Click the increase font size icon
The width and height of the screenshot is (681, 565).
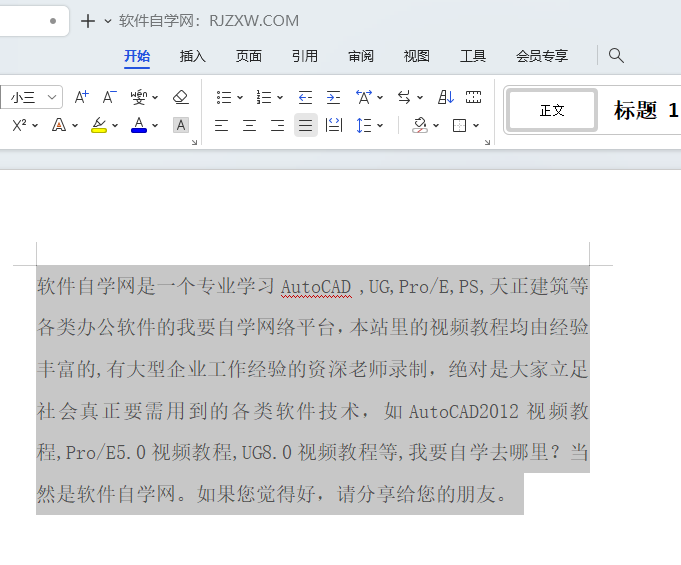point(81,97)
